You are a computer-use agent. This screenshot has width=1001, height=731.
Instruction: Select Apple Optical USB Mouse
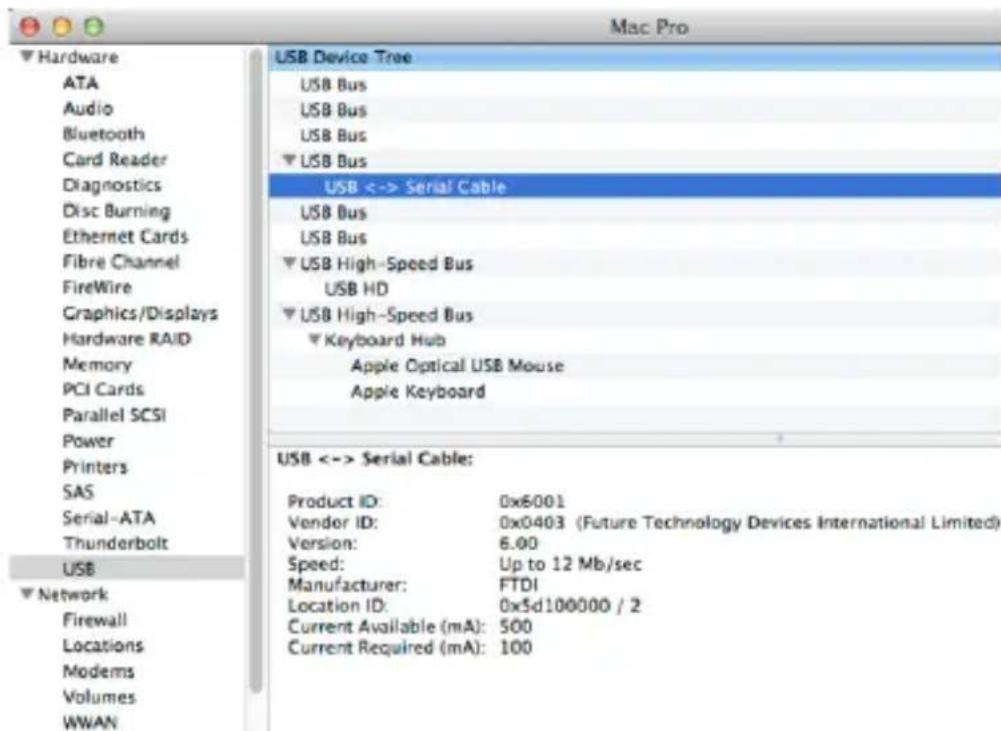pyautogui.click(x=457, y=365)
